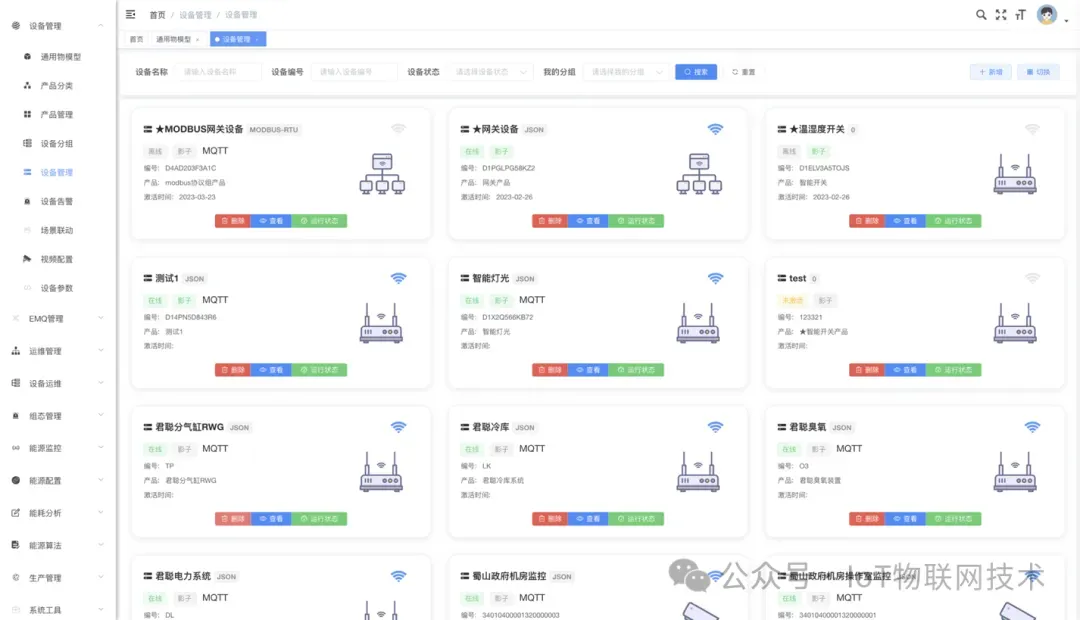
Task: Click the wifi icon of 君聪冷库 card
Action: point(715,427)
